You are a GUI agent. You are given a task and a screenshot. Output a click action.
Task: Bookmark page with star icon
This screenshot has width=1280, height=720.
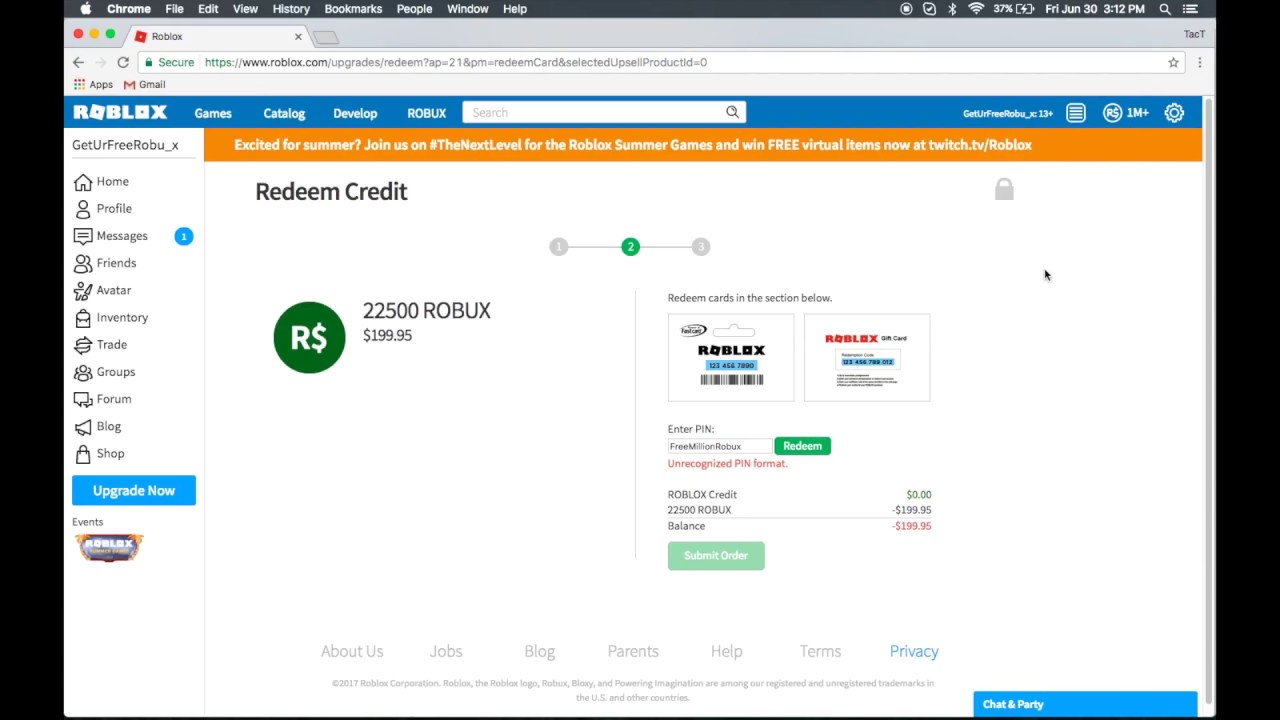click(x=1173, y=62)
